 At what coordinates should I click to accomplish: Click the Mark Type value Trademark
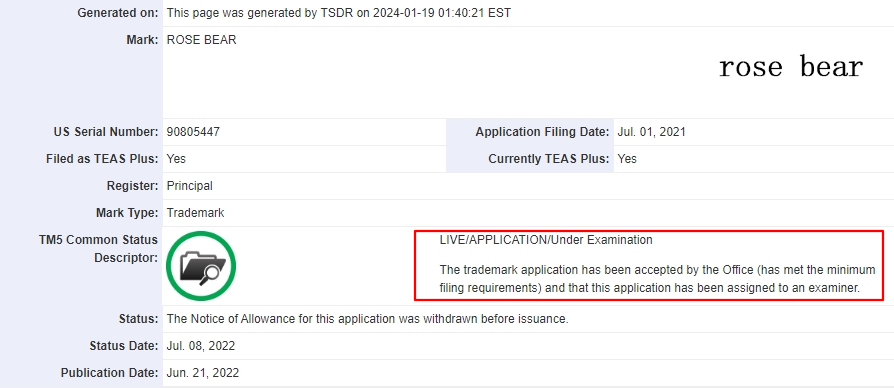pos(196,213)
